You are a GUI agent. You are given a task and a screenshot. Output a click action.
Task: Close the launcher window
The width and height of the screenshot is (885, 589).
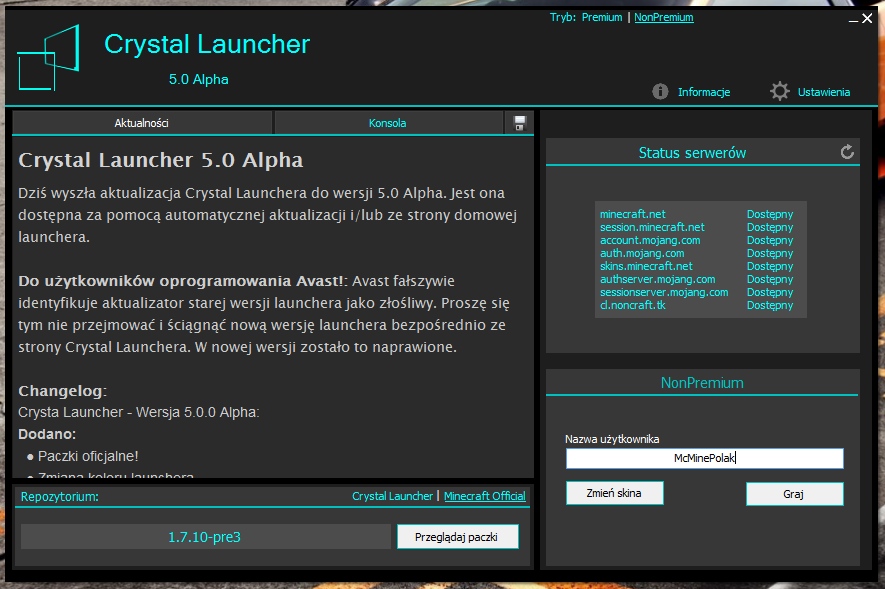(x=868, y=19)
